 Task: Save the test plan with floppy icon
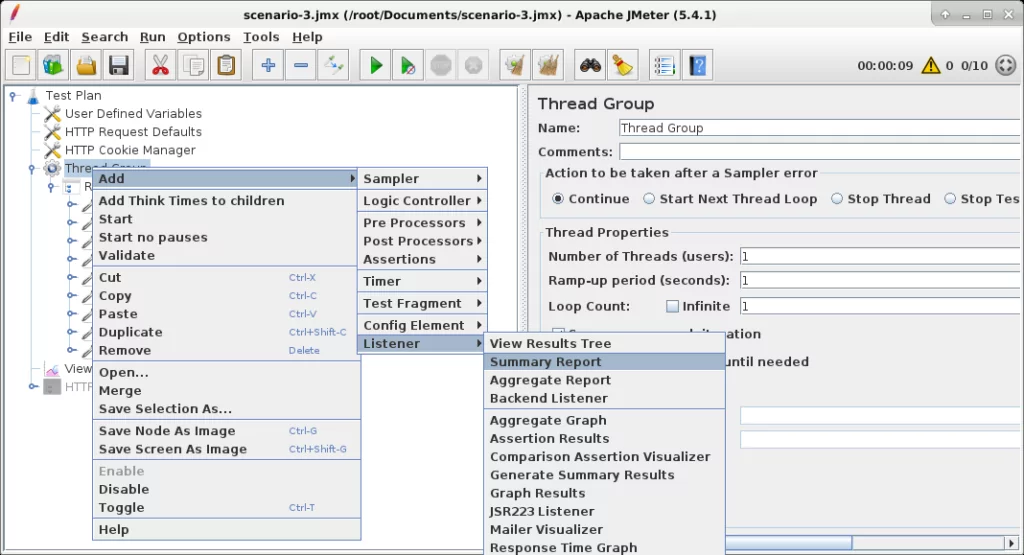coord(118,65)
